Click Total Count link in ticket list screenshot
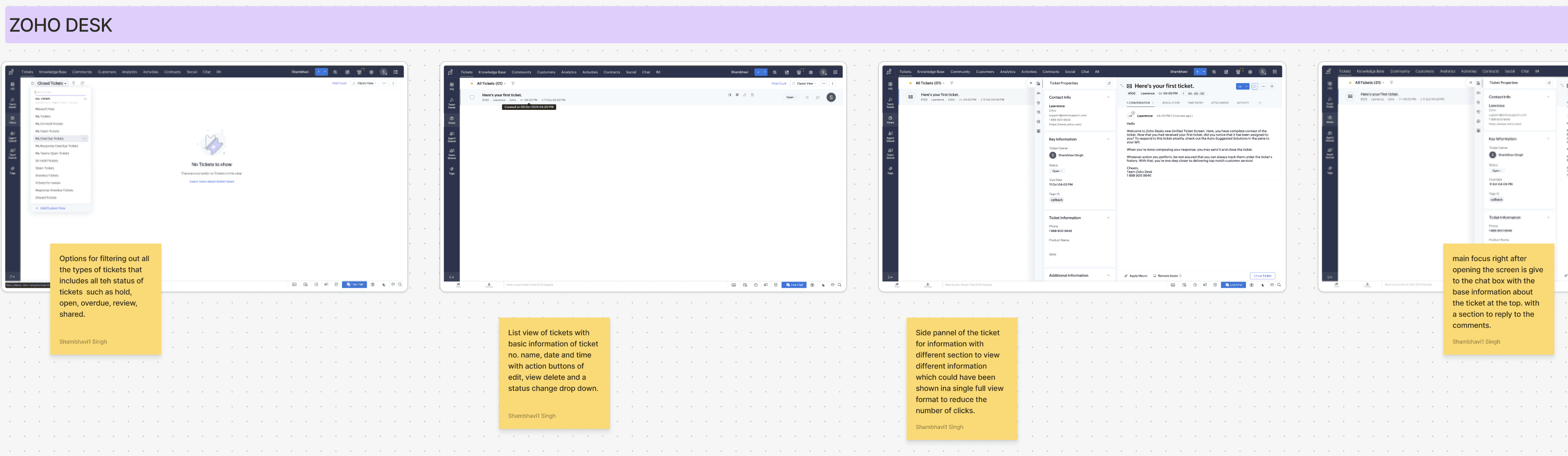This screenshot has height=456, width=1568. point(779,84)
